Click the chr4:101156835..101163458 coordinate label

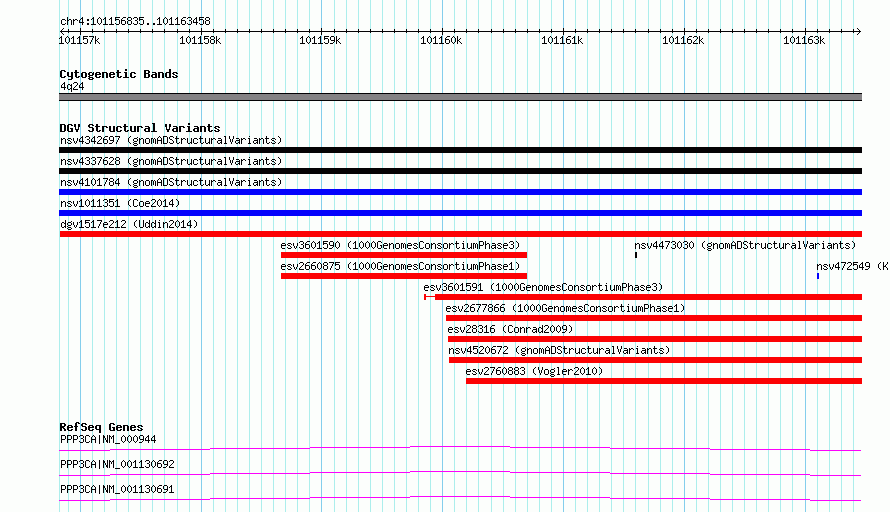[x=135, y=21]
